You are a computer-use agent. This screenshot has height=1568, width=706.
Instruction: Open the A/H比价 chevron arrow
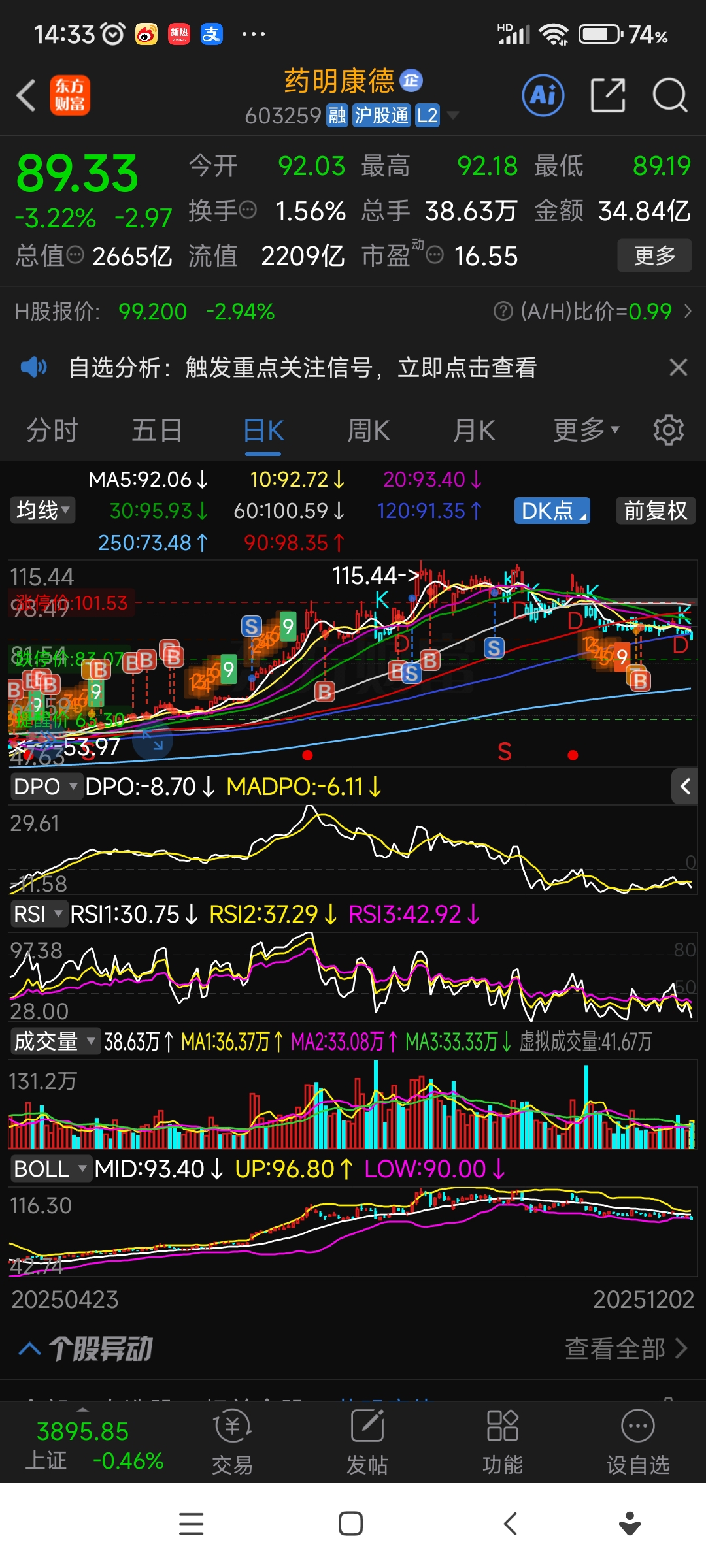pos(688,311)
